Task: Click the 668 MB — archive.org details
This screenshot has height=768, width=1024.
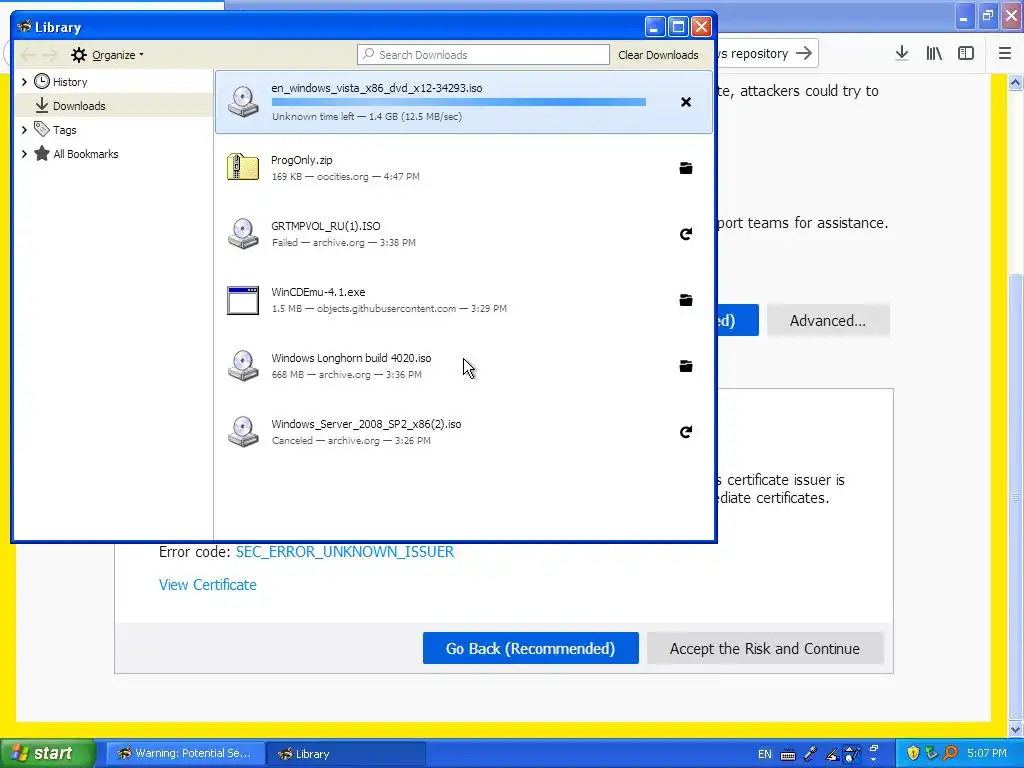Action: point(347,375)
